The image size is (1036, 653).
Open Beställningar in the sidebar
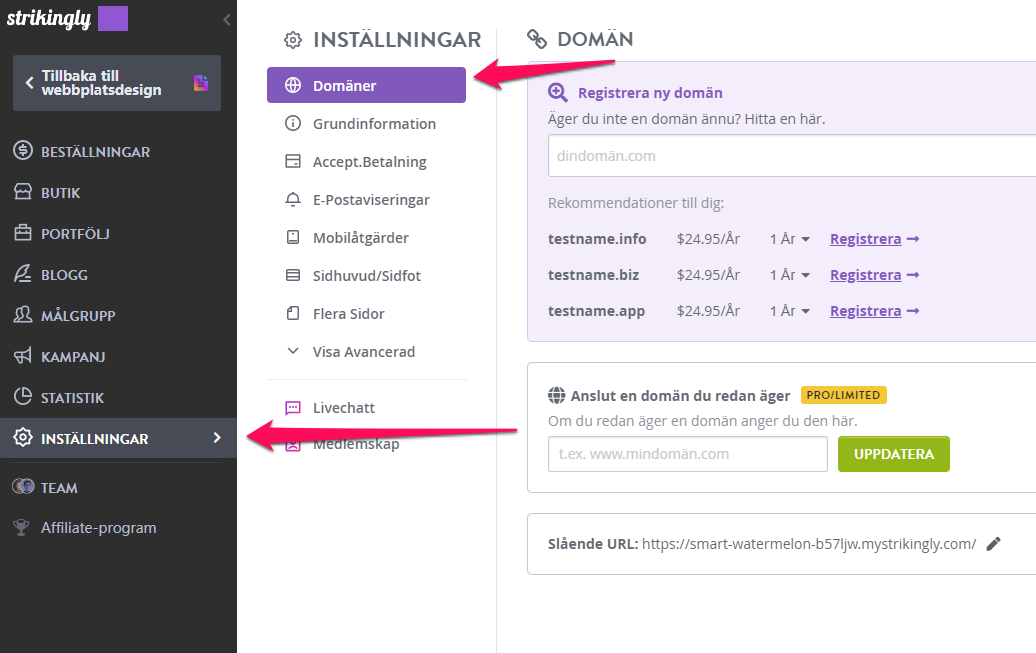tap(95, 152)
